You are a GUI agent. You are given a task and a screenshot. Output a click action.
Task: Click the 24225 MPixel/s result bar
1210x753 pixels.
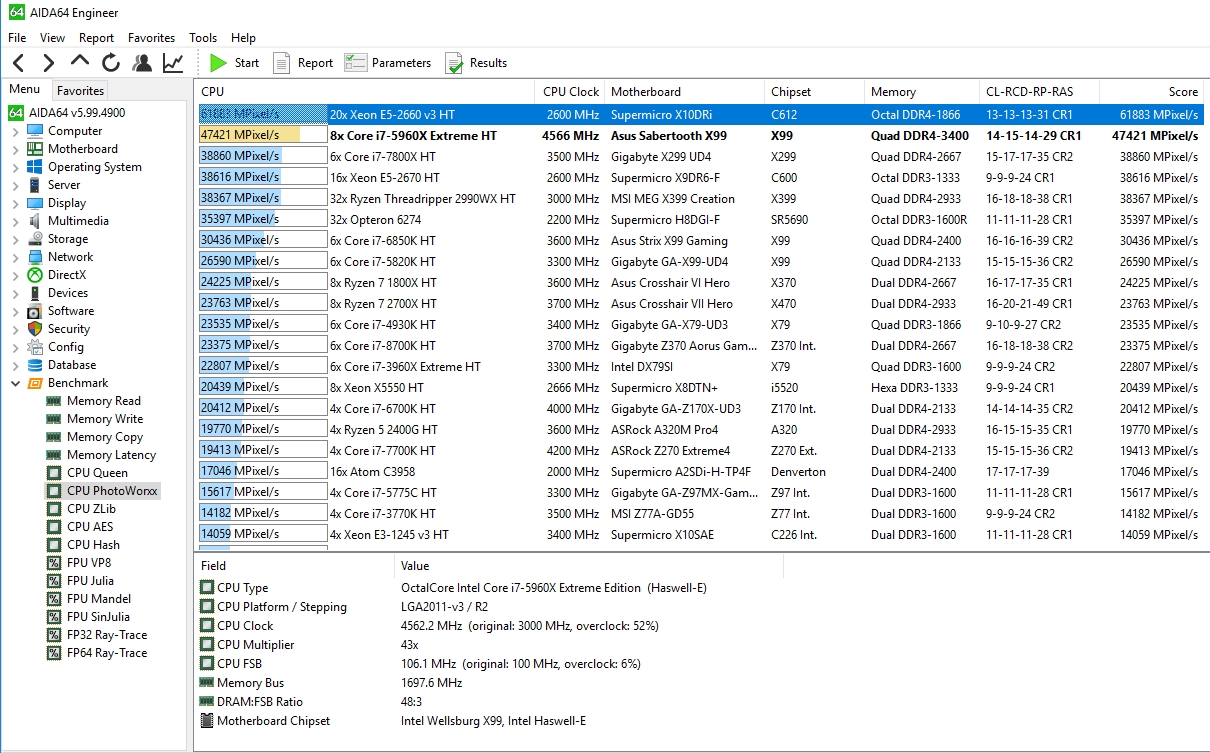pyautogui.click(x=263, y=282)
